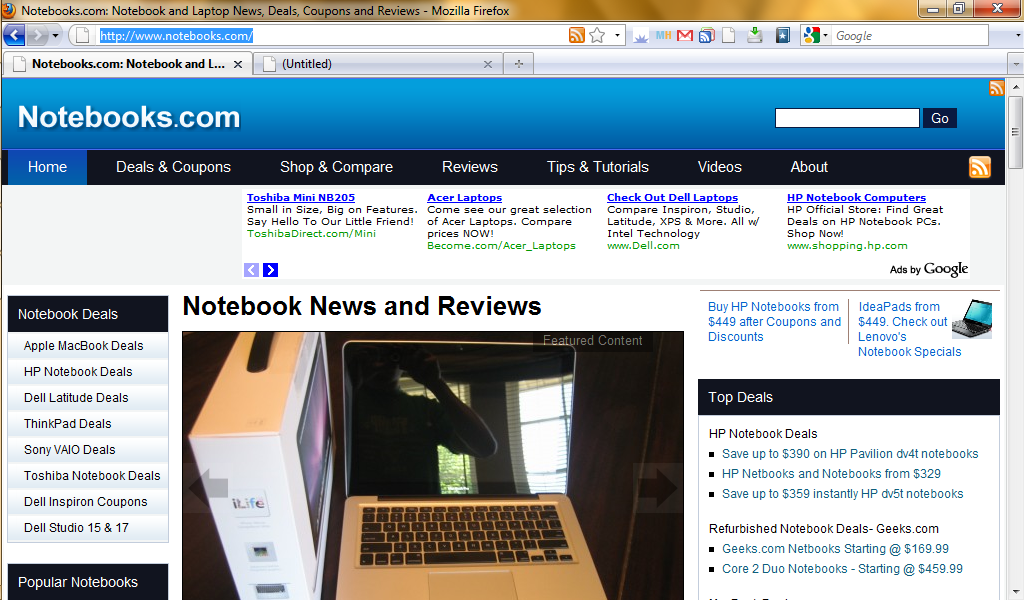List all tabs with the tab-strip arrow

pos(1016,64)
